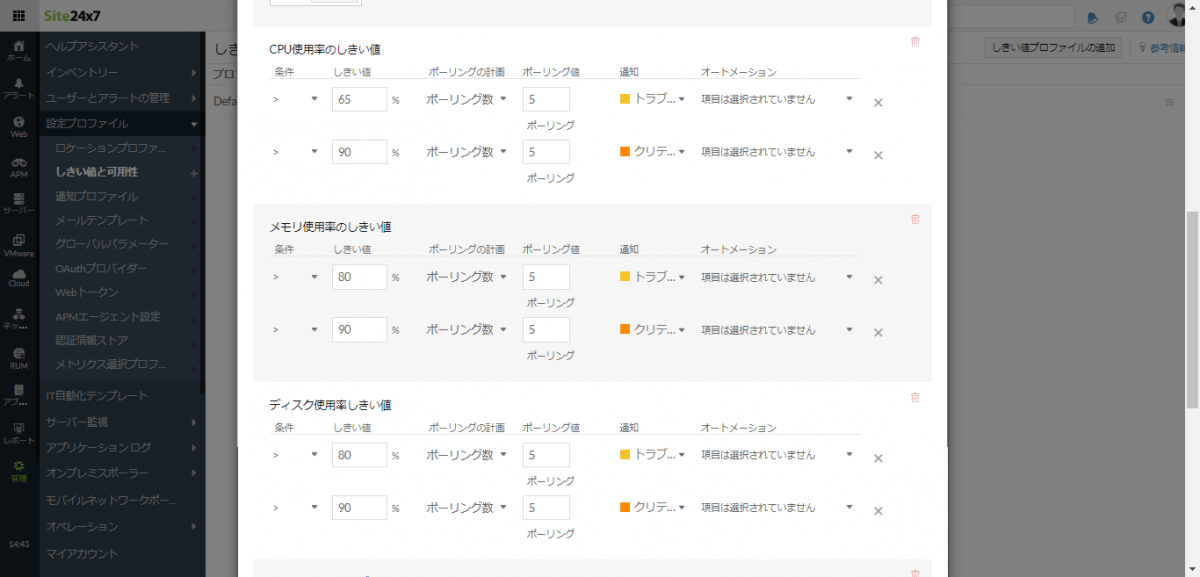
Task: Remove the memory 90% threshold row with X
Action: click(878, 333)
